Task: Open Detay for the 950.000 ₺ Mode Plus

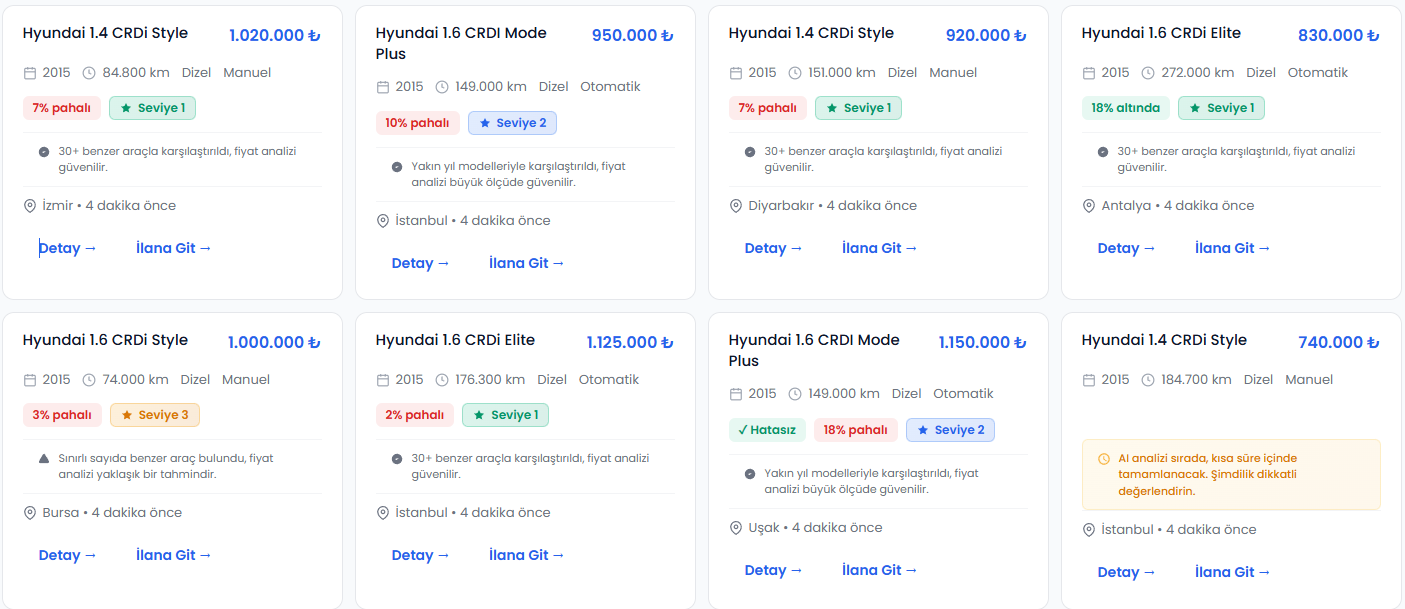Action: point(421,263)
